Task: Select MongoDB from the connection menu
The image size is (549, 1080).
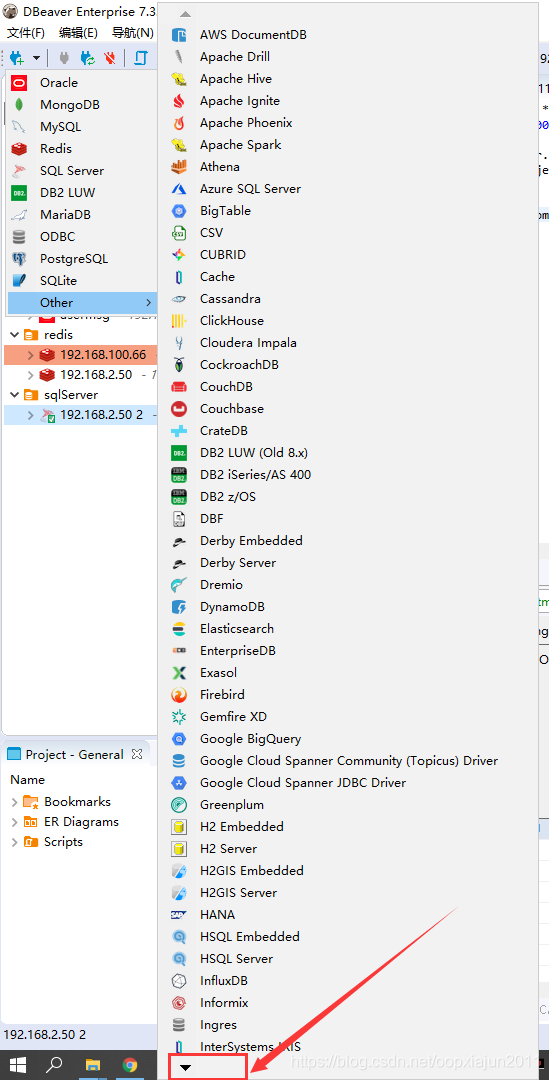Action: pos(82,105)
